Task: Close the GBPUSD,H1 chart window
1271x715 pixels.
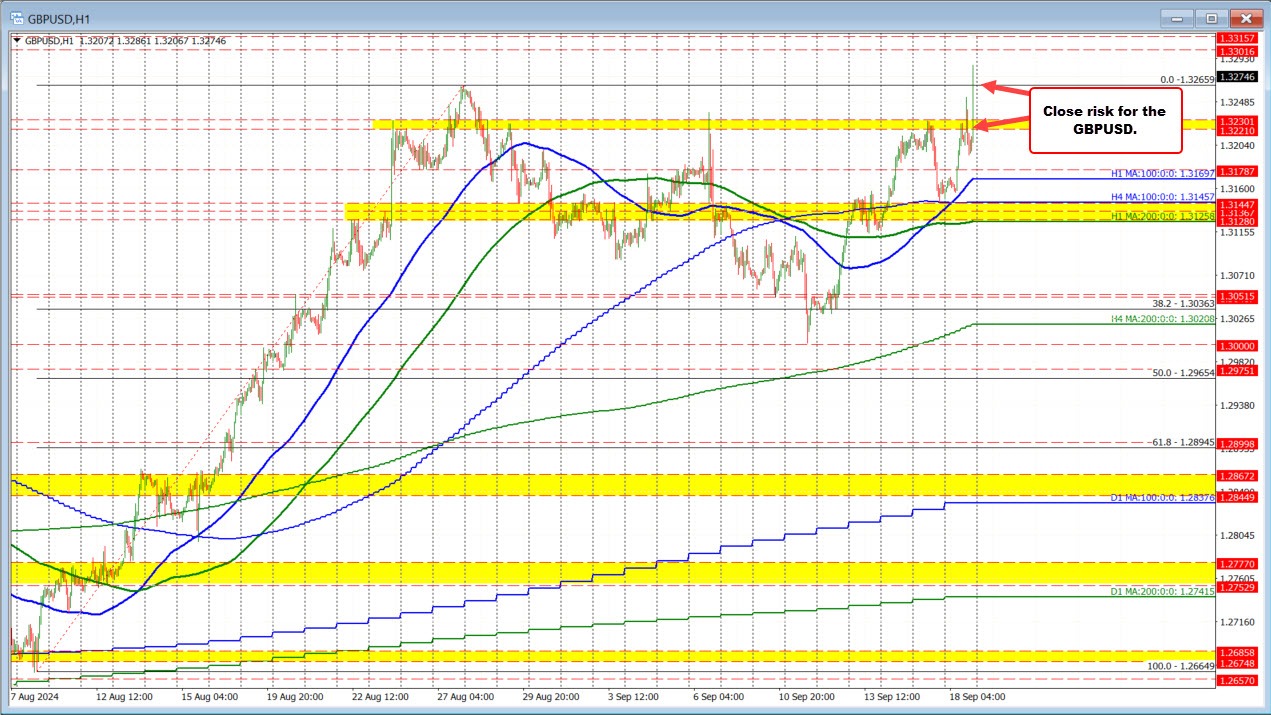Action: tap(1244, 17)
